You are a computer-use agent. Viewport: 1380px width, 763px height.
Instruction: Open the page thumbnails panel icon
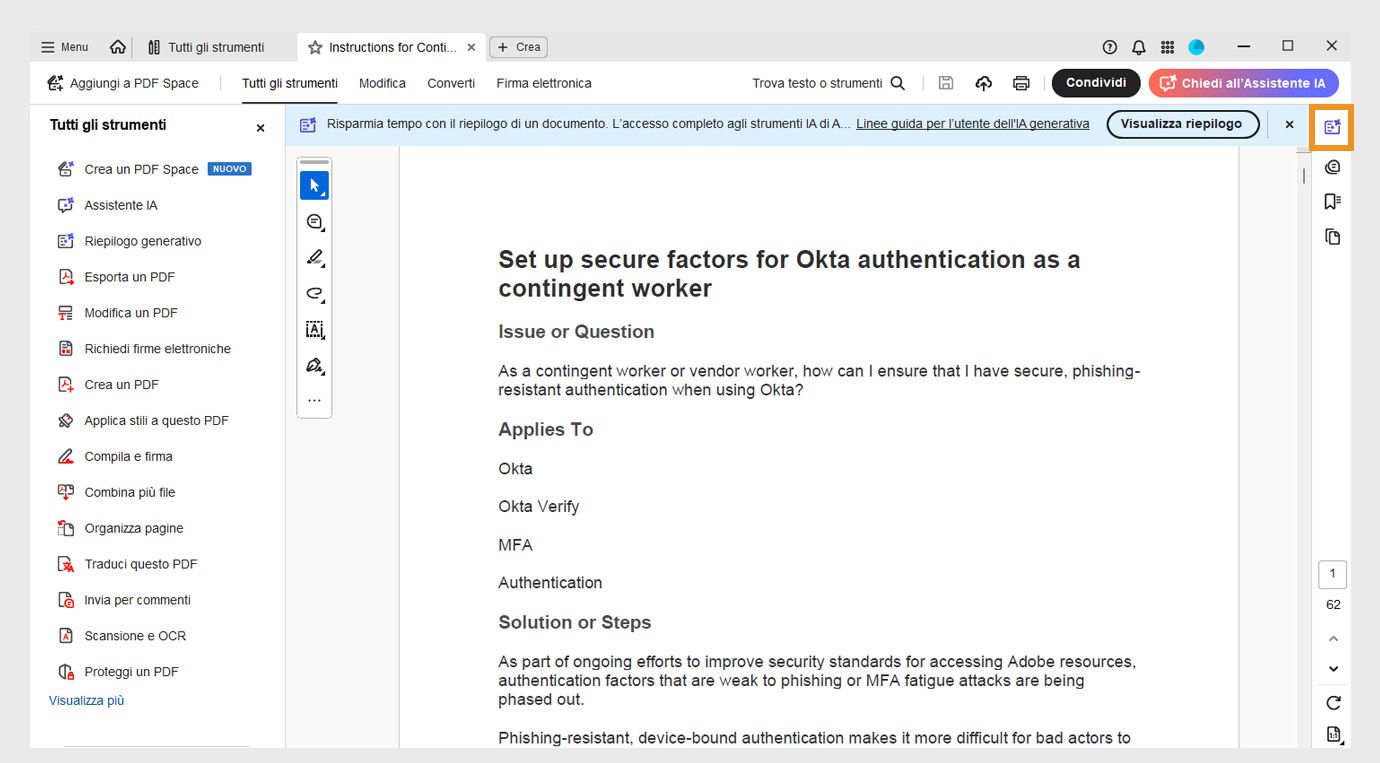[x=1331, y=237]
